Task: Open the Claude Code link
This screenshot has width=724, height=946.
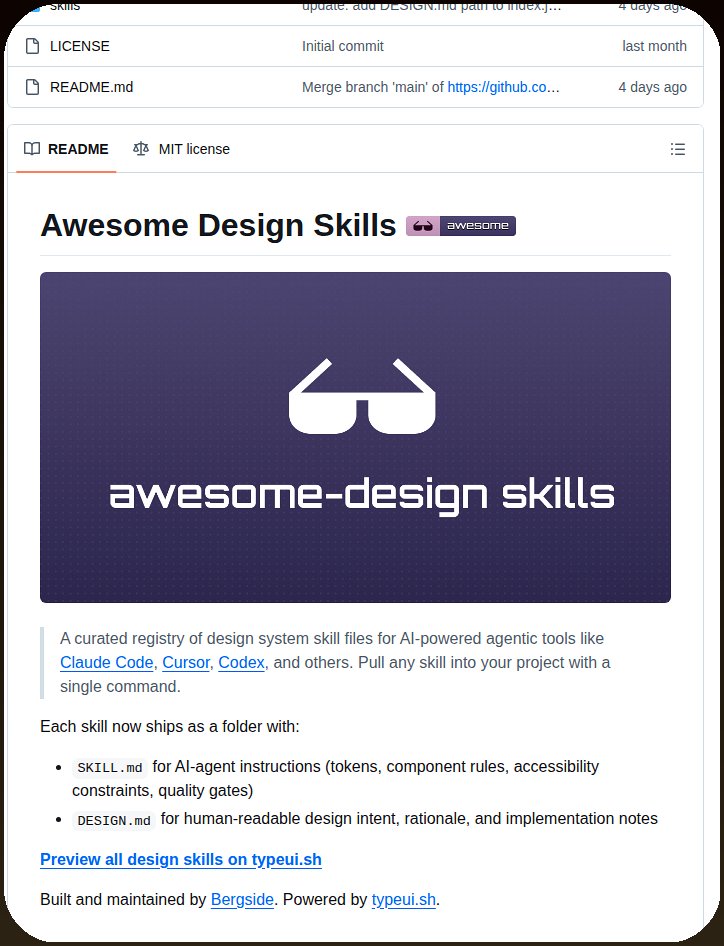Action: tap(107, 662)
